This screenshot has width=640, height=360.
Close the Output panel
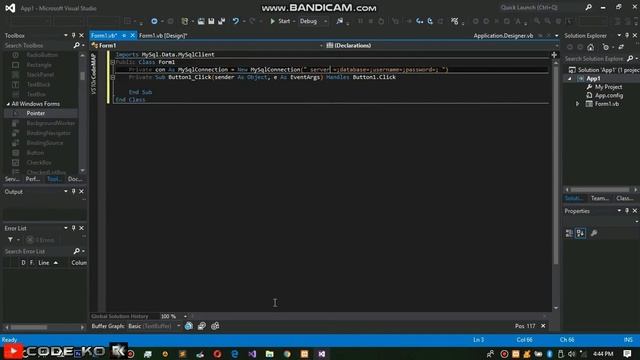[x=82, y=191]
